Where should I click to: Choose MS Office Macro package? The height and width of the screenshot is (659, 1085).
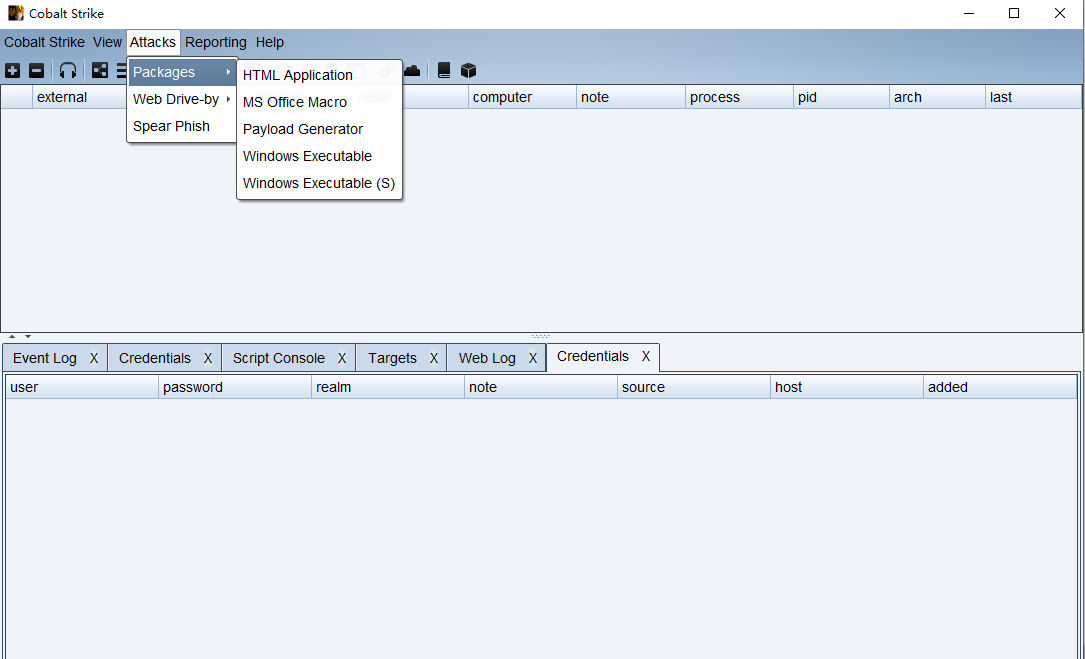point(319,102)
